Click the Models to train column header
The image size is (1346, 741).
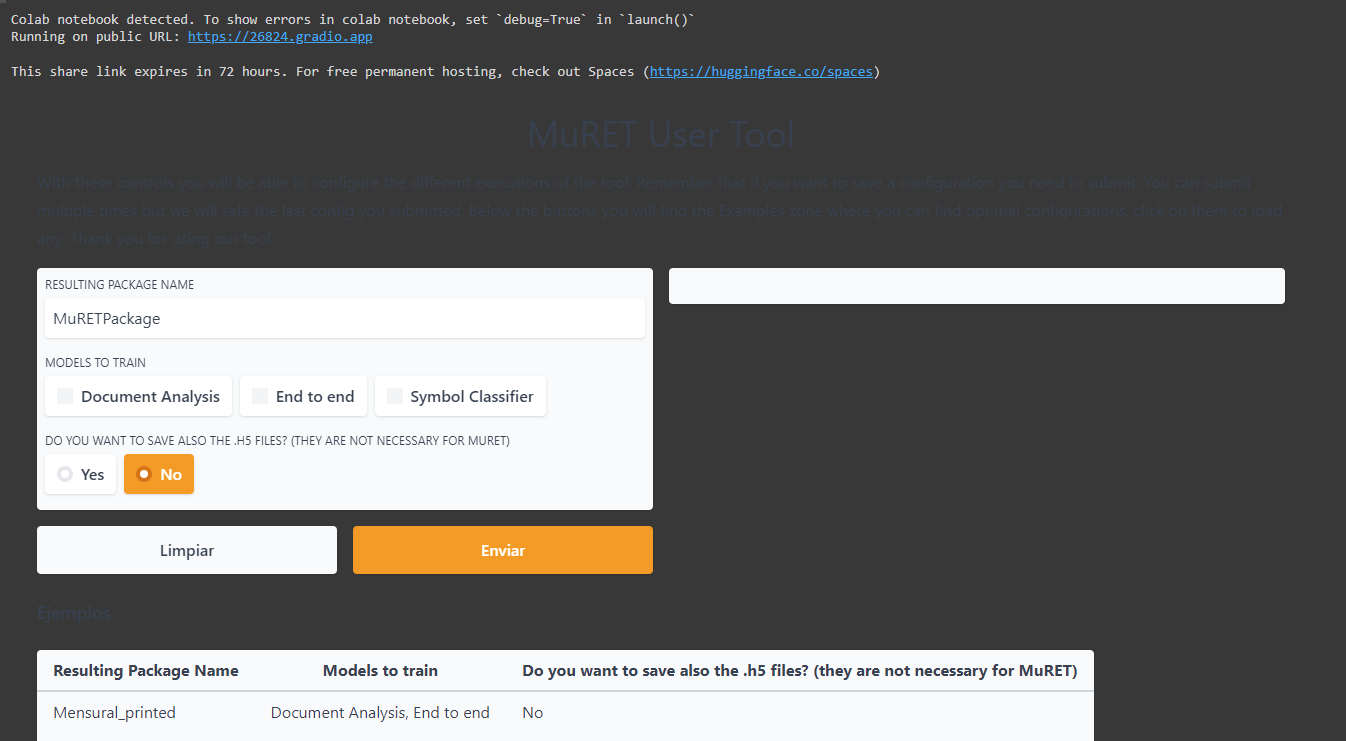pyautogui.click(x=380, y=670)
